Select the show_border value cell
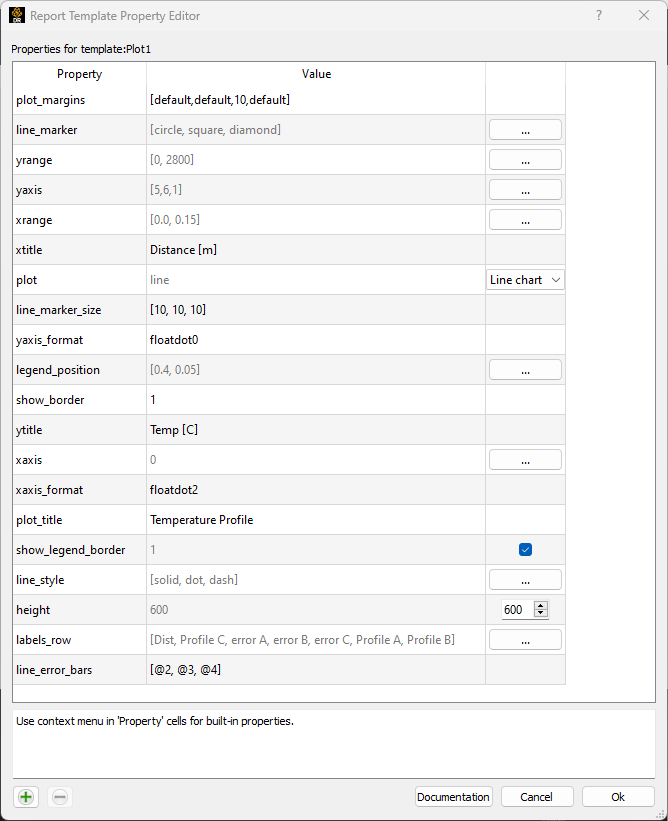Image resolution: width=668 pixels, height=821 pixels. coord(316,400)
